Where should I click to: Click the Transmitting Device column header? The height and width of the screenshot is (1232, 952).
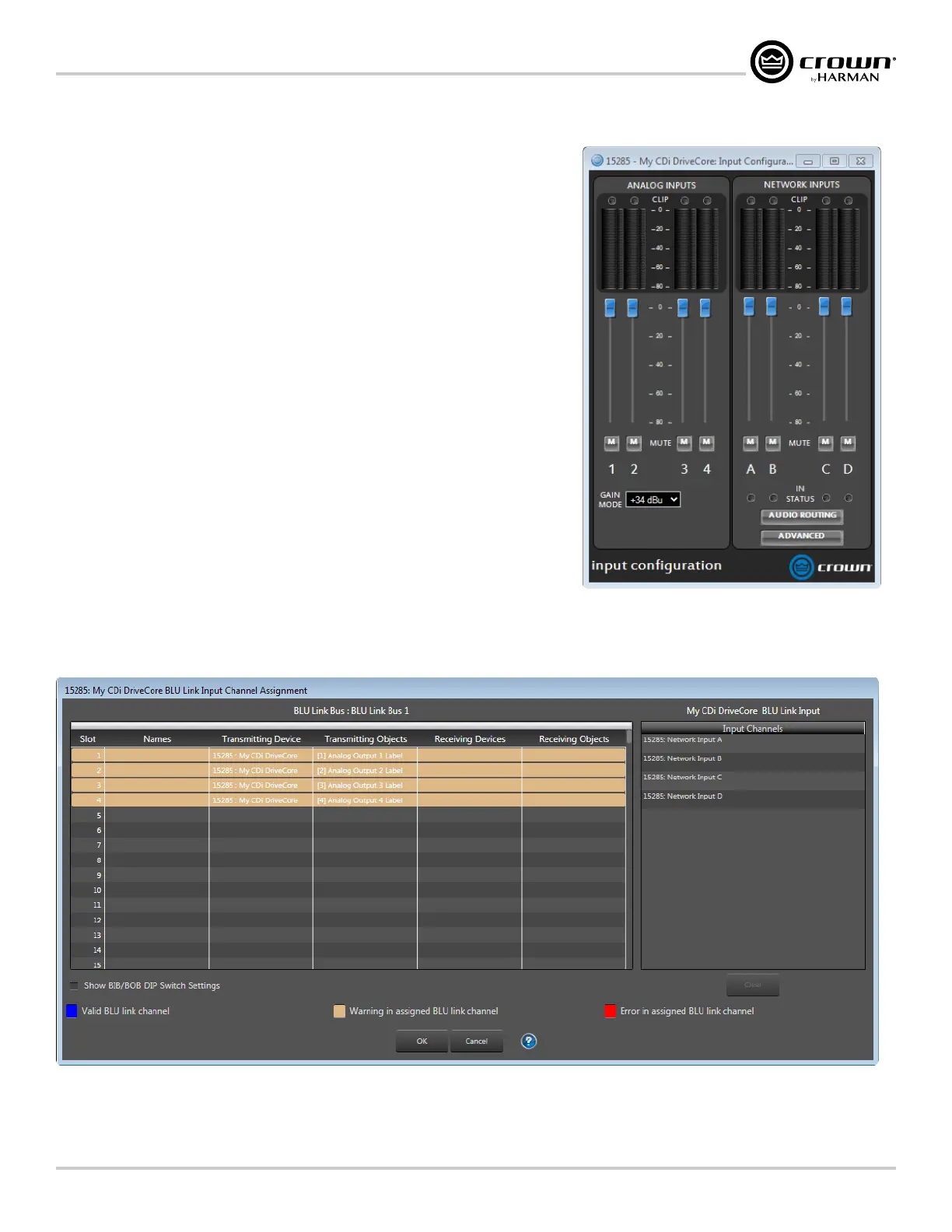point(261,739)
